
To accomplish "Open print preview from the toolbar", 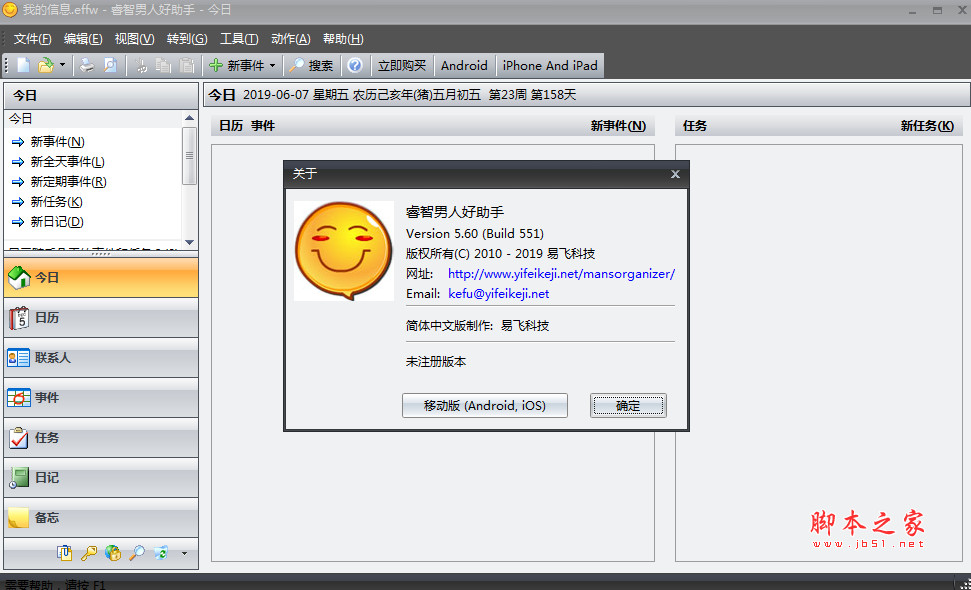I will tap(110, 65).
